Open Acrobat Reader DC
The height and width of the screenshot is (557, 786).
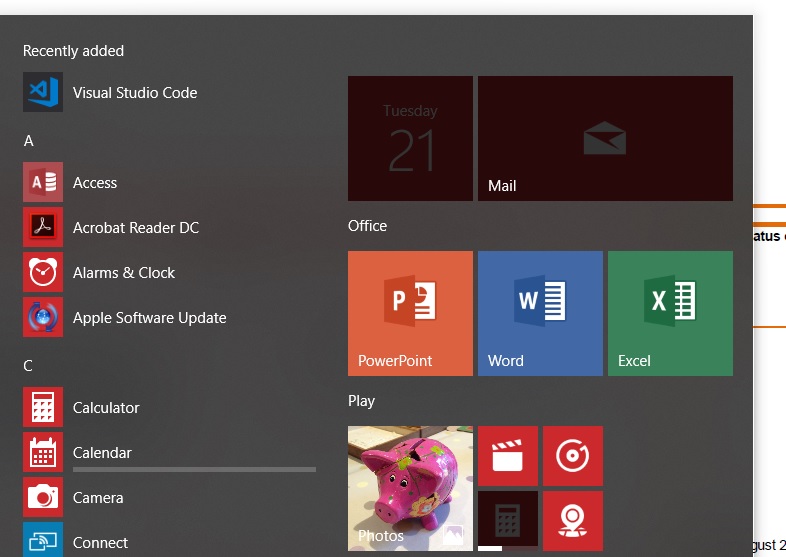(135, 228)
